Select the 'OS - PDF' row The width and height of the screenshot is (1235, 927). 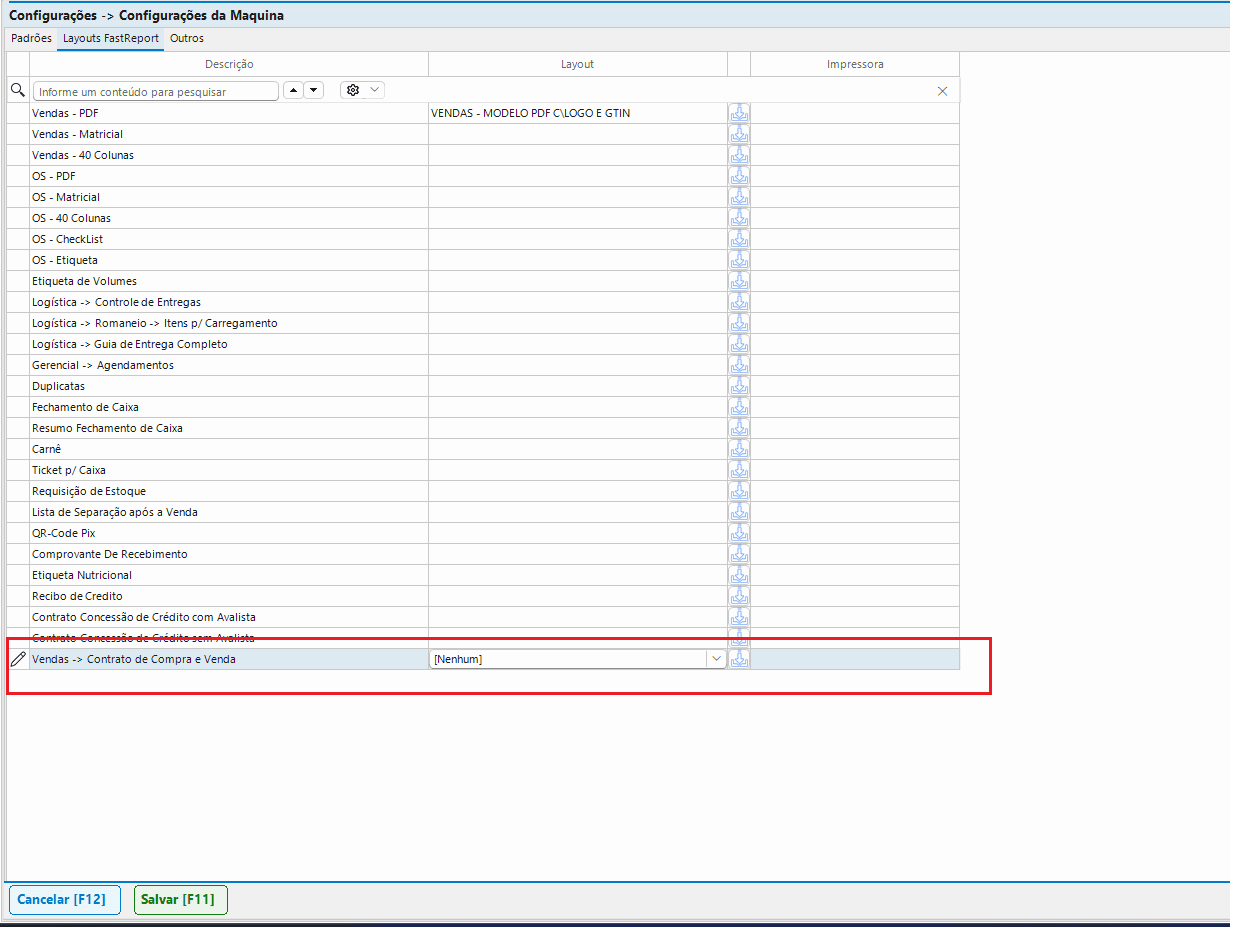(x=483, y=176)
